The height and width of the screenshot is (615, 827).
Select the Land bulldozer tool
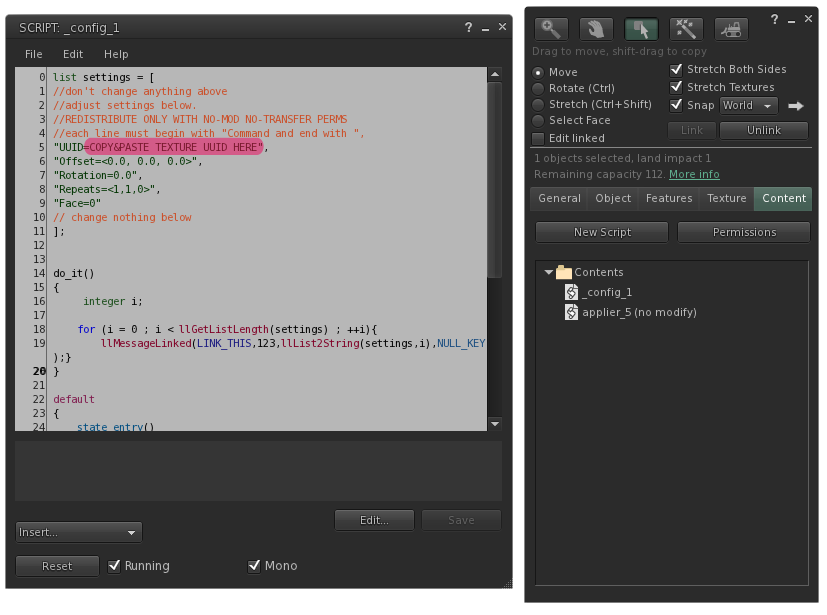[x=731, y=30]
